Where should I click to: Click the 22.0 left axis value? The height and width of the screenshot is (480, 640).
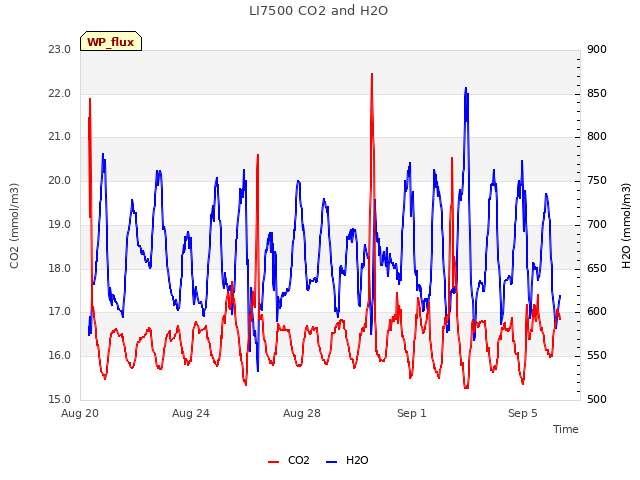tap(60, 93)
